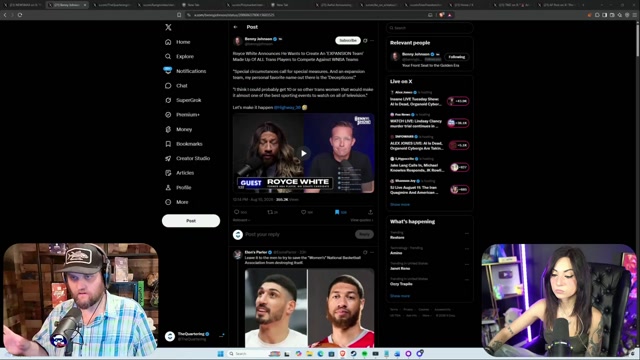Screen dimensions: 640x360
Task: Open the Home page from sidebar
Action: [x=178, y=42]
